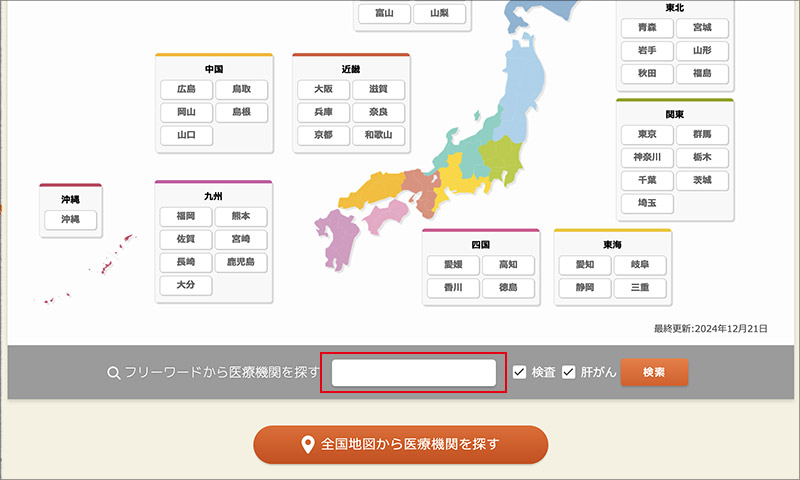Image resolution: width=800 pixels, height=480 pixels.
Task: Click the free-word search input field
Action: 414,373
